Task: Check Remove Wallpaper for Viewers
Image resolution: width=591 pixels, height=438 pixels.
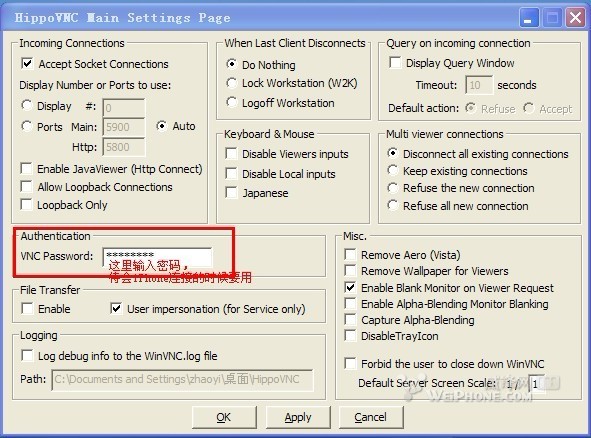Action: coord(350,271)
